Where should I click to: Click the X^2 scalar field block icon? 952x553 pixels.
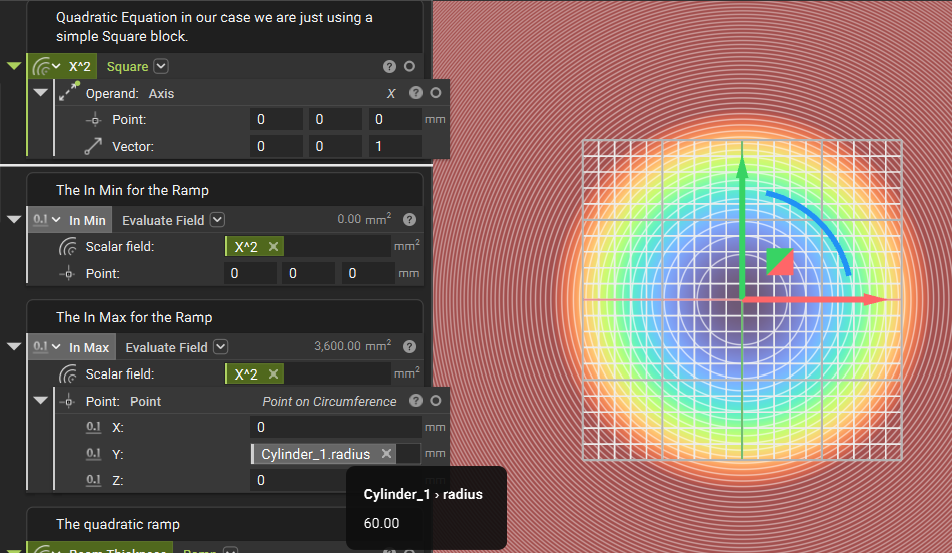40,67
